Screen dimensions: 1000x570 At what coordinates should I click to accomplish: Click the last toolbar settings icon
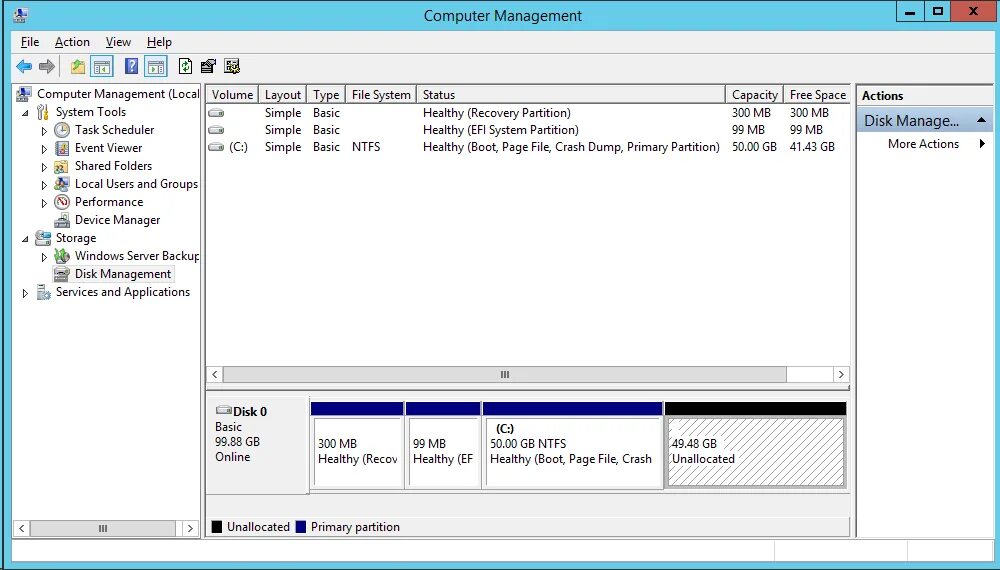[232, 66]
